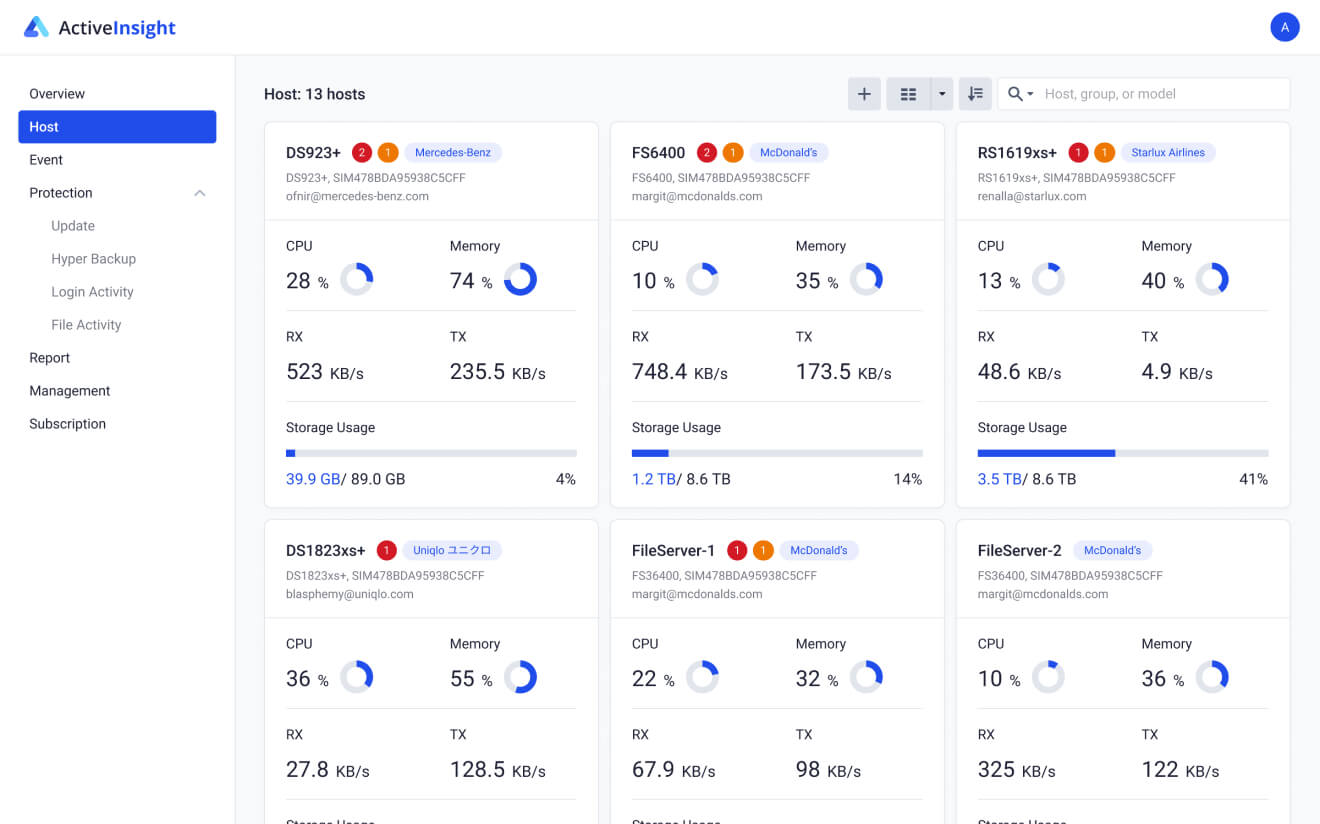Navigate to the Event page
Image resolution: width=1320 pixels, height=824 pixels.
point(44,159)
